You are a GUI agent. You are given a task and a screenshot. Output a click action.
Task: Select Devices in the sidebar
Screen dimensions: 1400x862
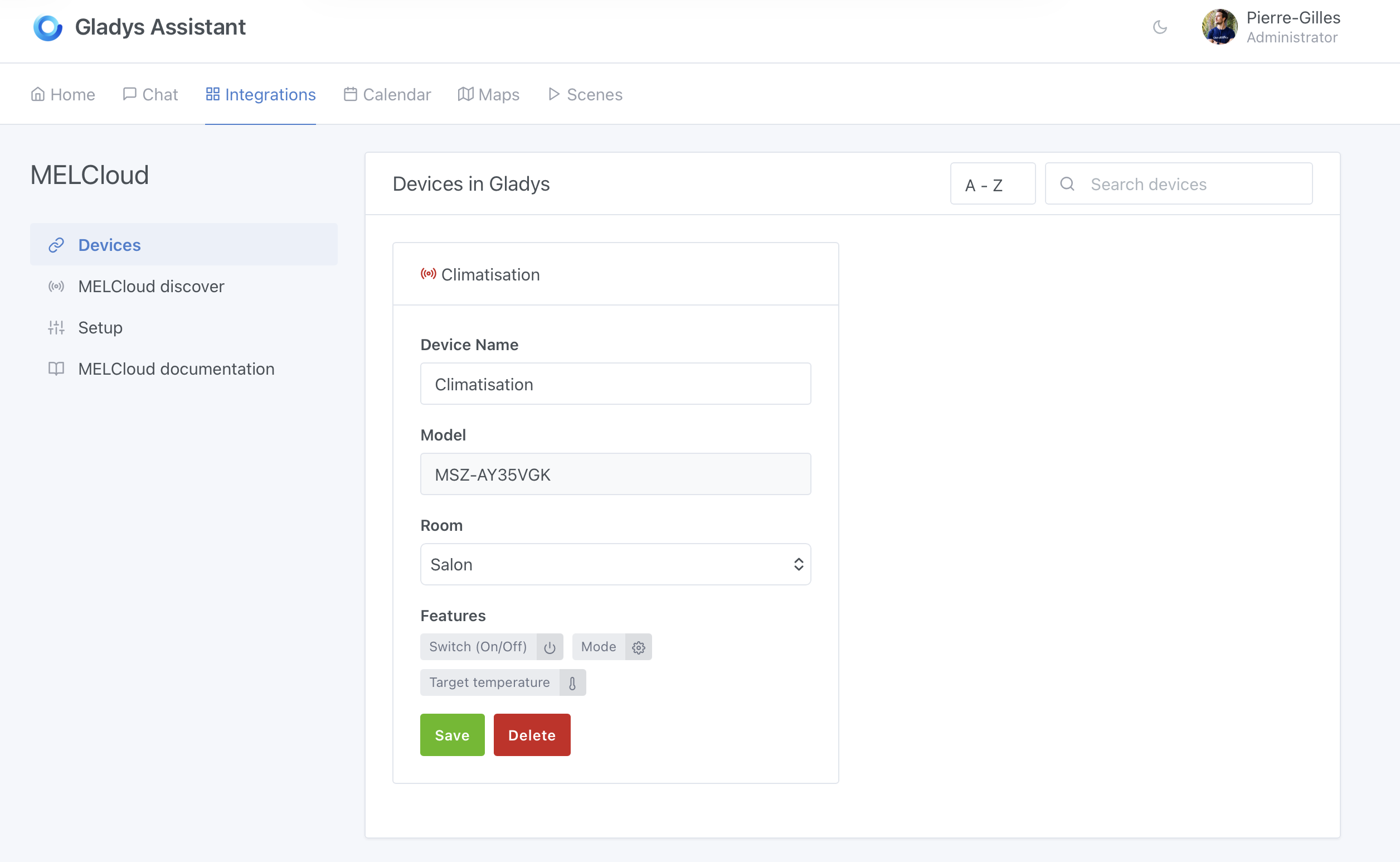tap(109, 245)
